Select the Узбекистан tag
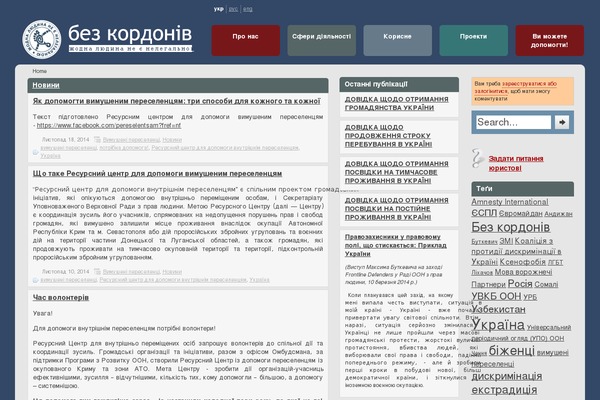 click(498, 309)
